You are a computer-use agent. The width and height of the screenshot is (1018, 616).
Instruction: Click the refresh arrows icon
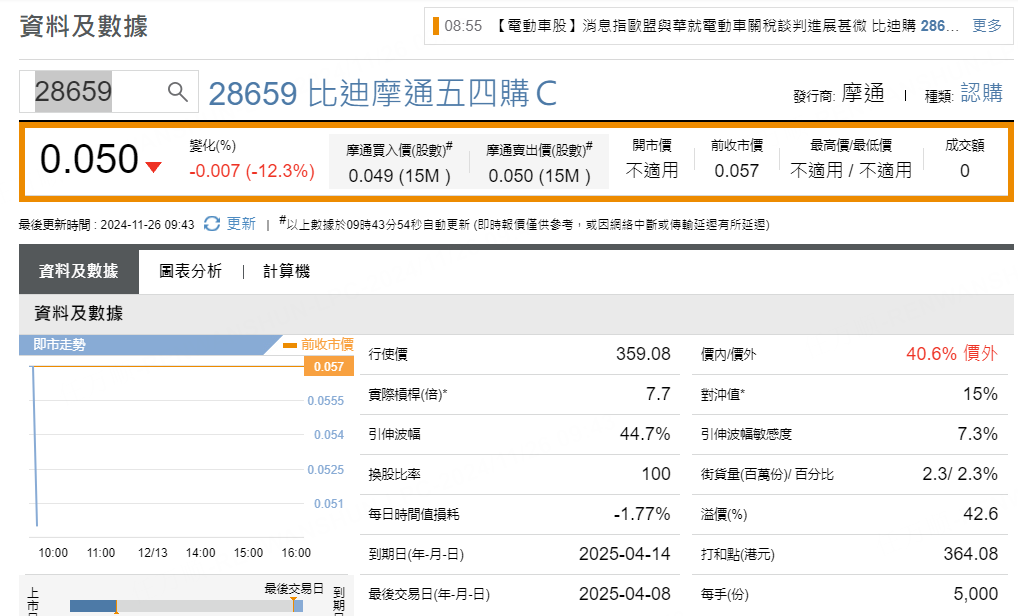212,224
